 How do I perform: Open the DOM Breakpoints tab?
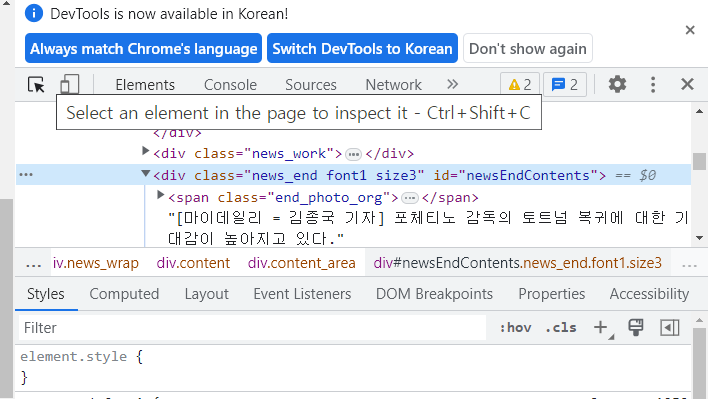(x=434, y=294)
